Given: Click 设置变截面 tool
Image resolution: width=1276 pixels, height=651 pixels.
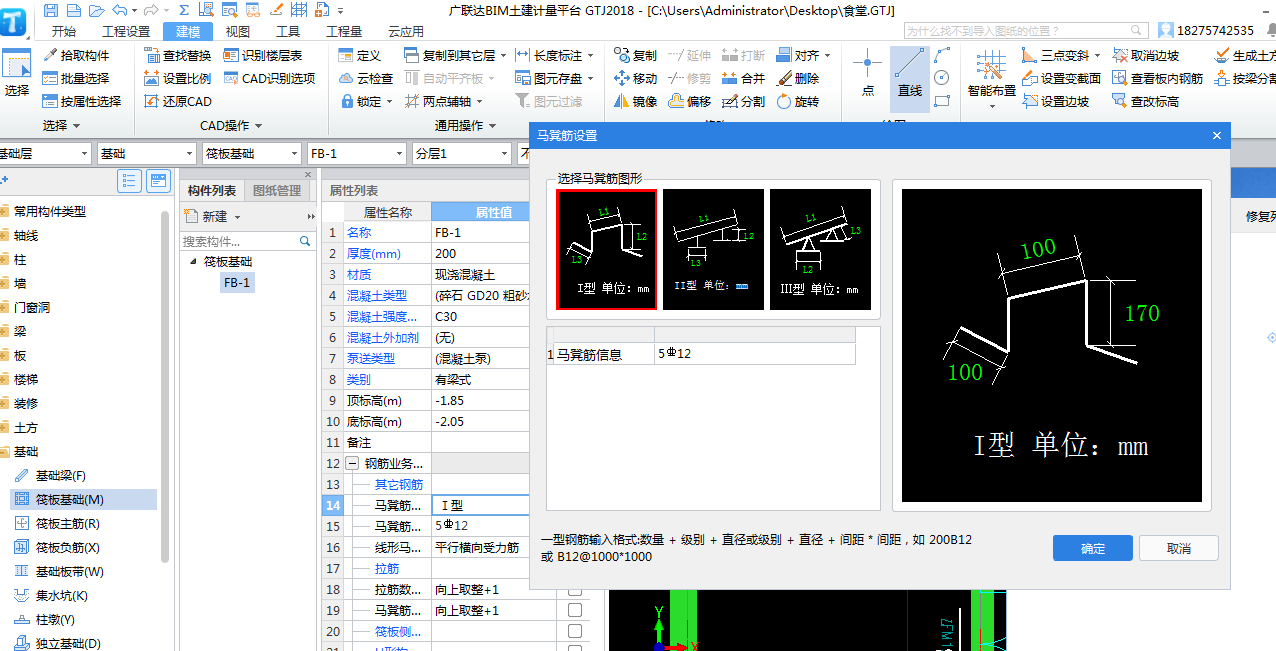Looking at the screenshot, I should [x=1061, y=78].
